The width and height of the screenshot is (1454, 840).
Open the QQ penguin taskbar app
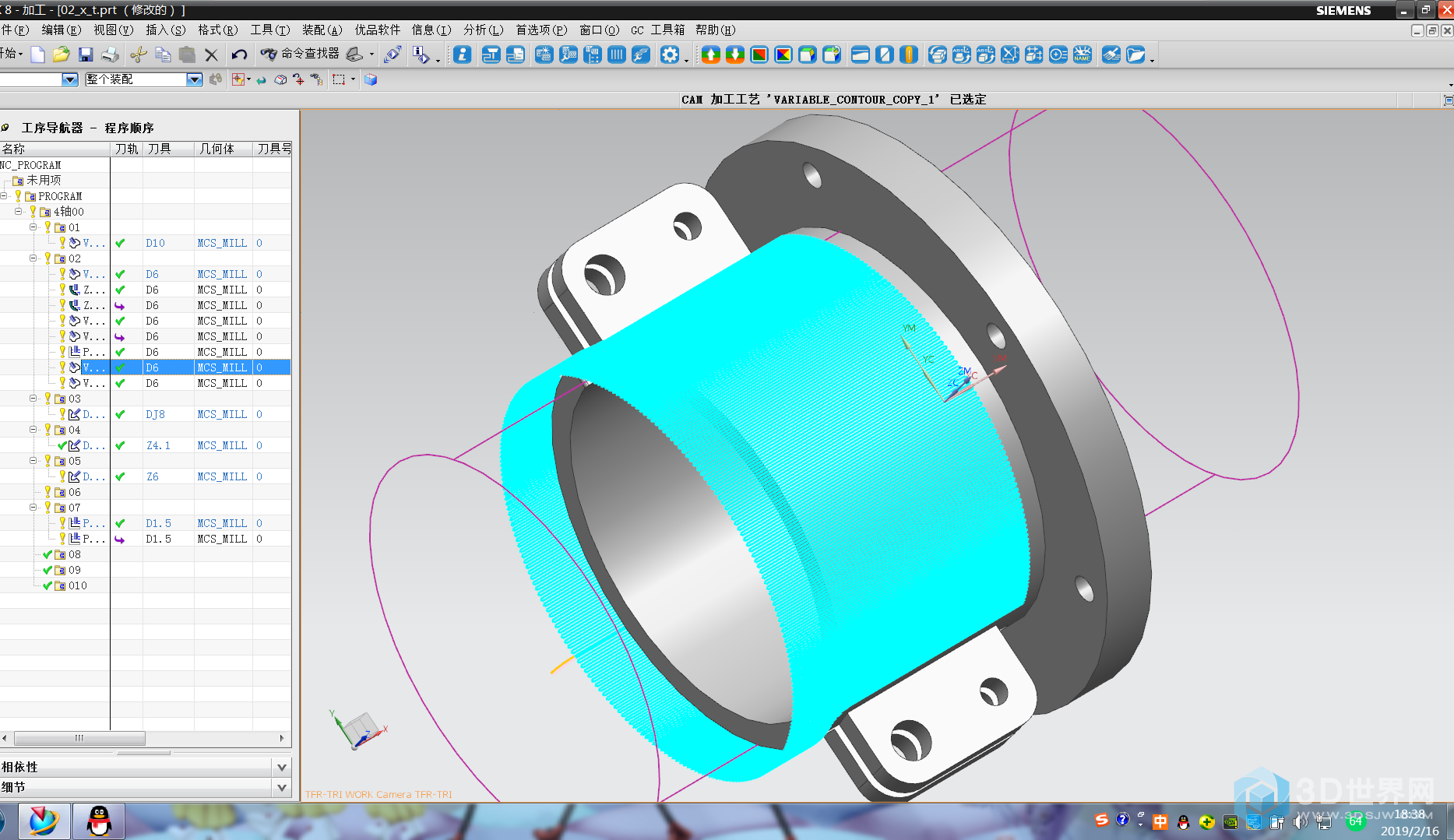(x=98, y=821)
